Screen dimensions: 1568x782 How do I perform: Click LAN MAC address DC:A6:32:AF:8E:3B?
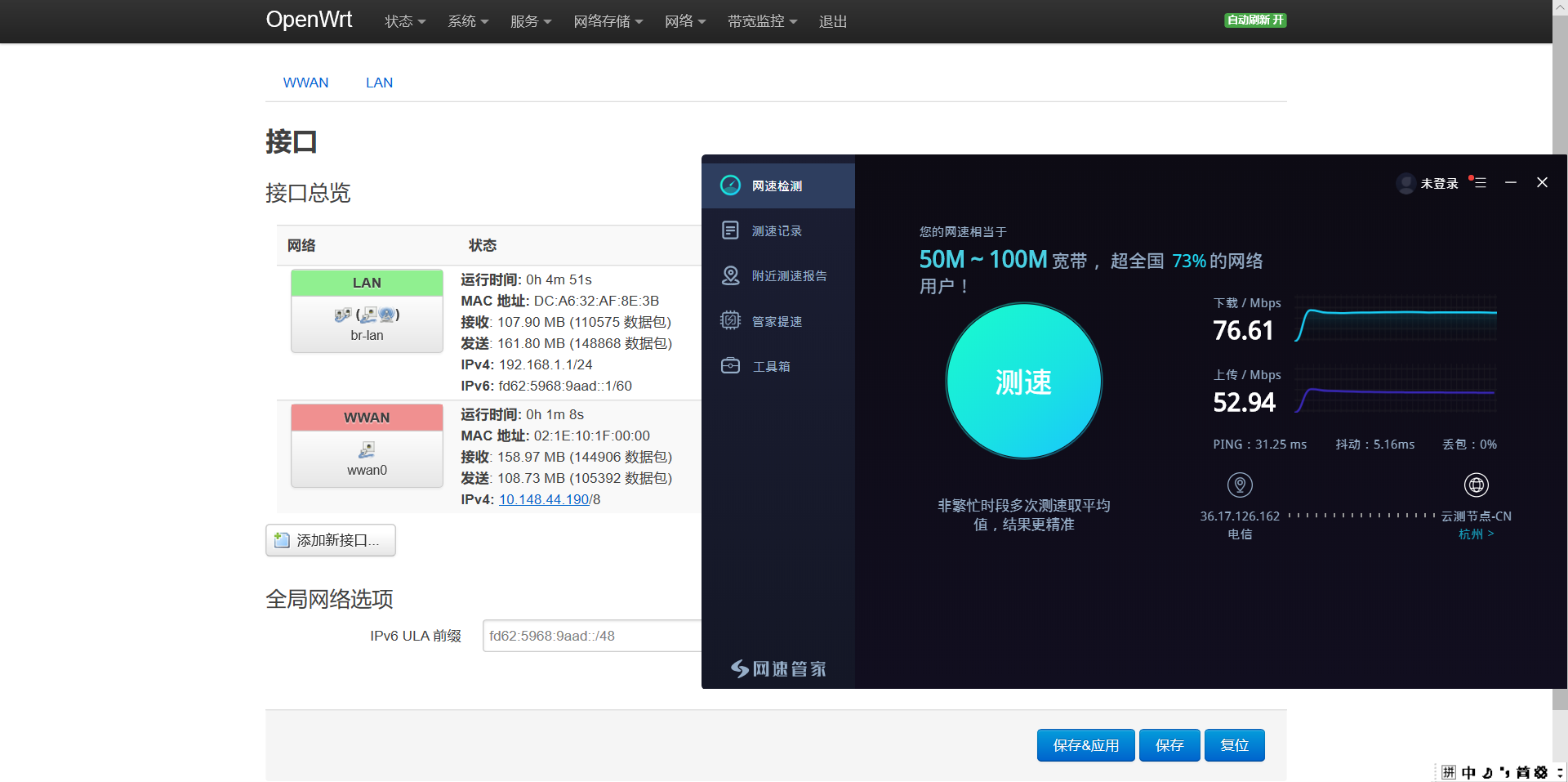click(596, 301)
